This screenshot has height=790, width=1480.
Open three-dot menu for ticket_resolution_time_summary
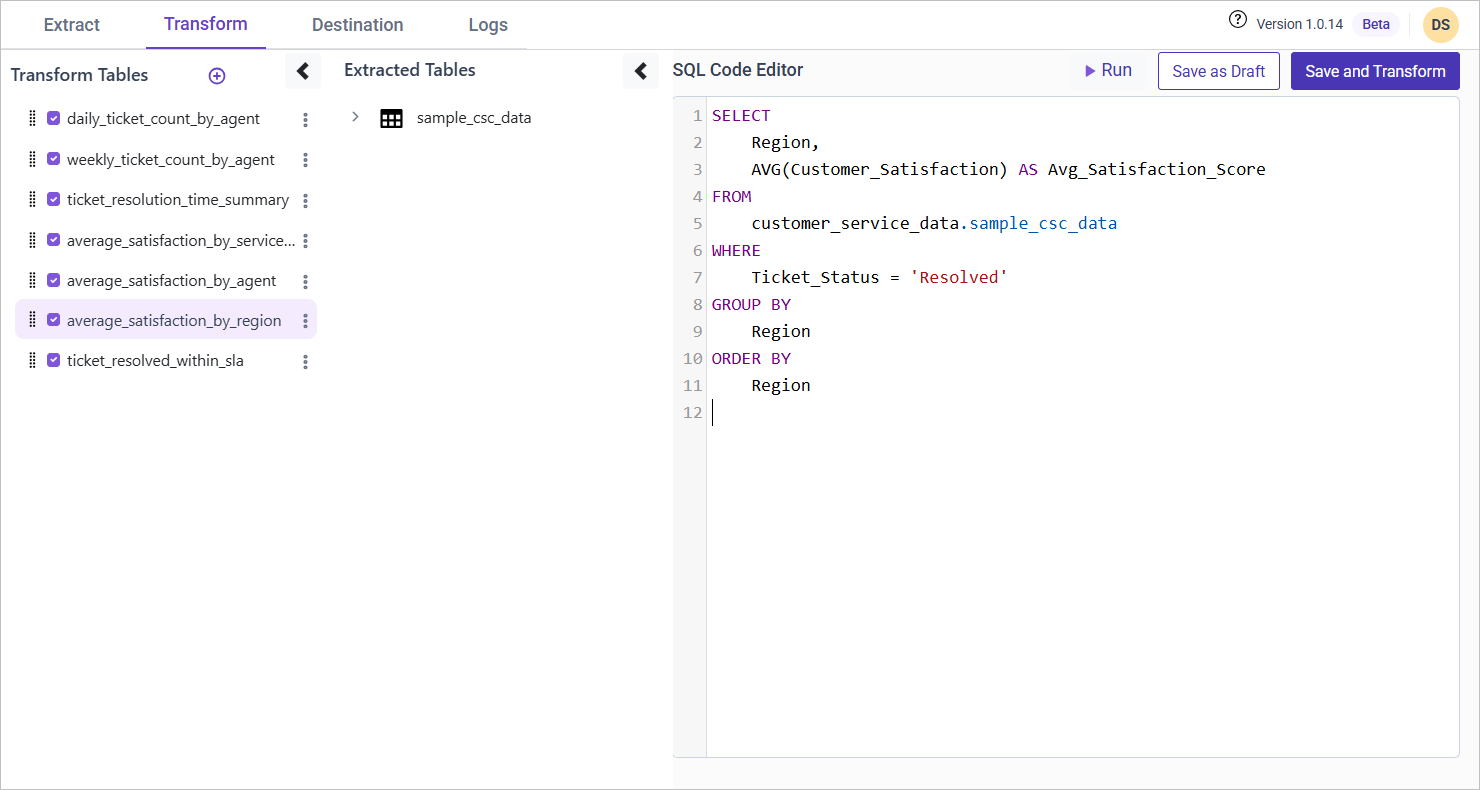pos(305,201)
